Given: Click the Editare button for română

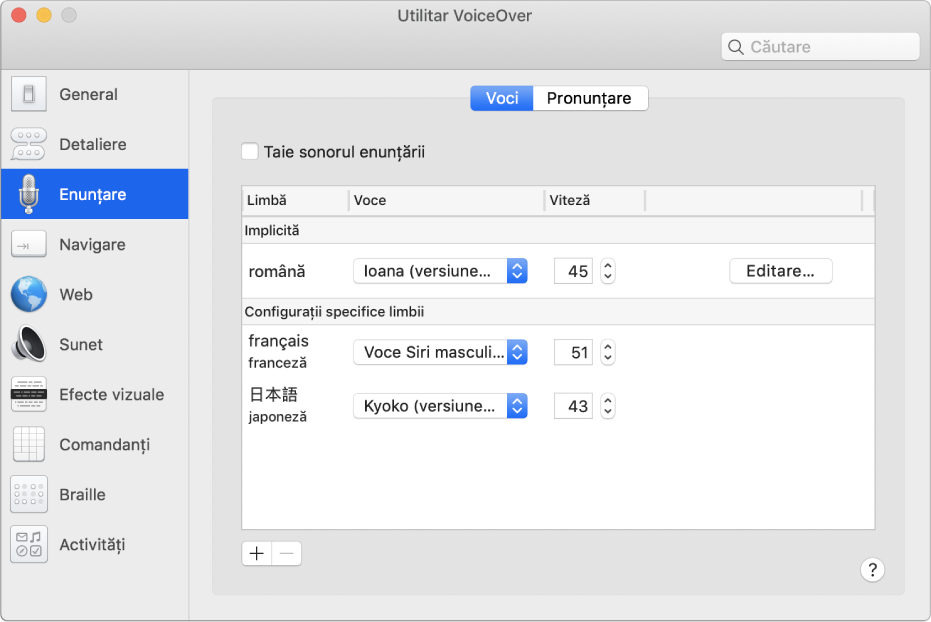Looking at the screenshot, I should (780, 270).
